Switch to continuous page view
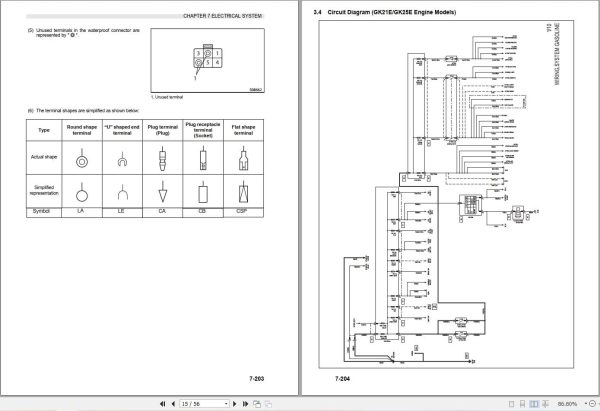The width and height of the screenshot is (600, 411). pyautogui.click(x=522, y=404)
